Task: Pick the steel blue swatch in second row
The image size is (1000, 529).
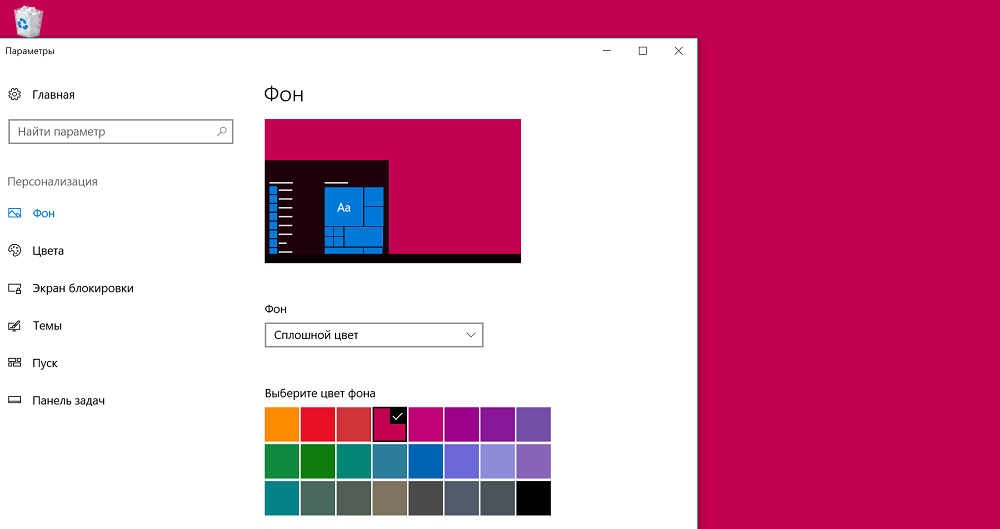Action: click(x=390, y=461)
